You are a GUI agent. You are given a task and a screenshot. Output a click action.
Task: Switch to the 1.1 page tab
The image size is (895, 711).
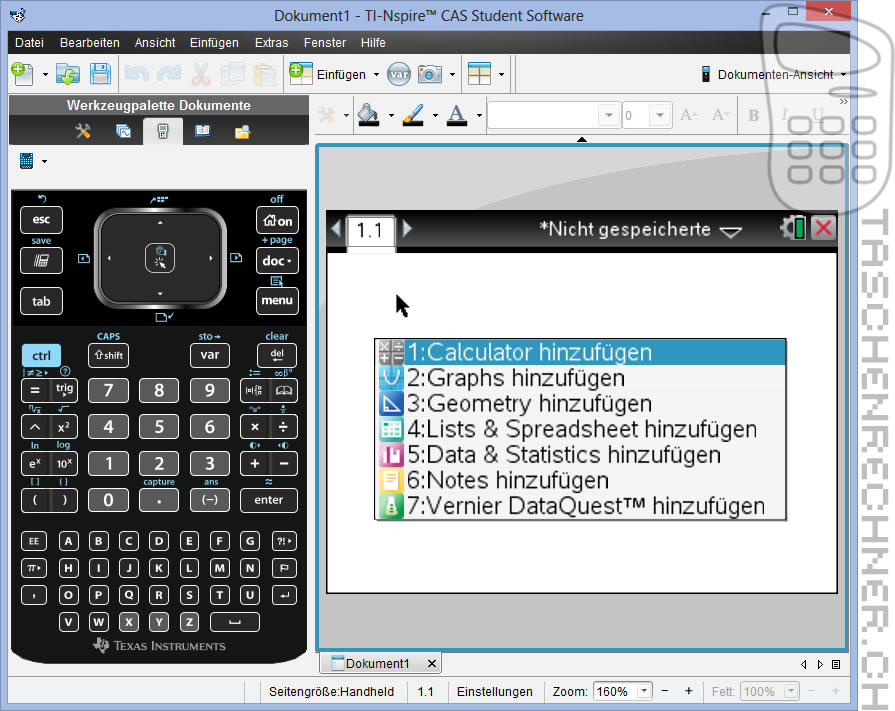click(370, 230)
